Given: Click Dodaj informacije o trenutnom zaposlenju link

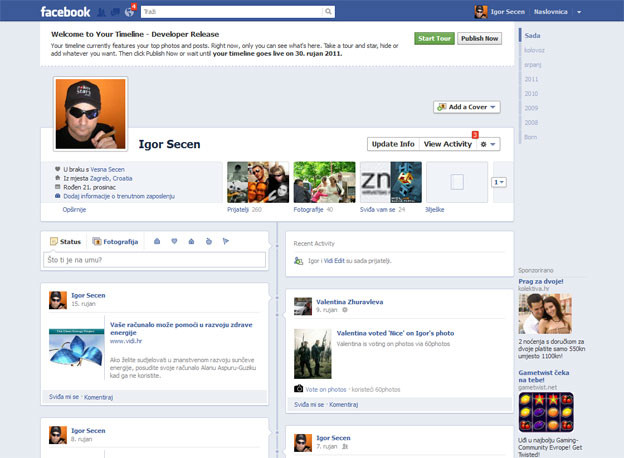Looking at the screenshot, I should click(x=119, y=196).
